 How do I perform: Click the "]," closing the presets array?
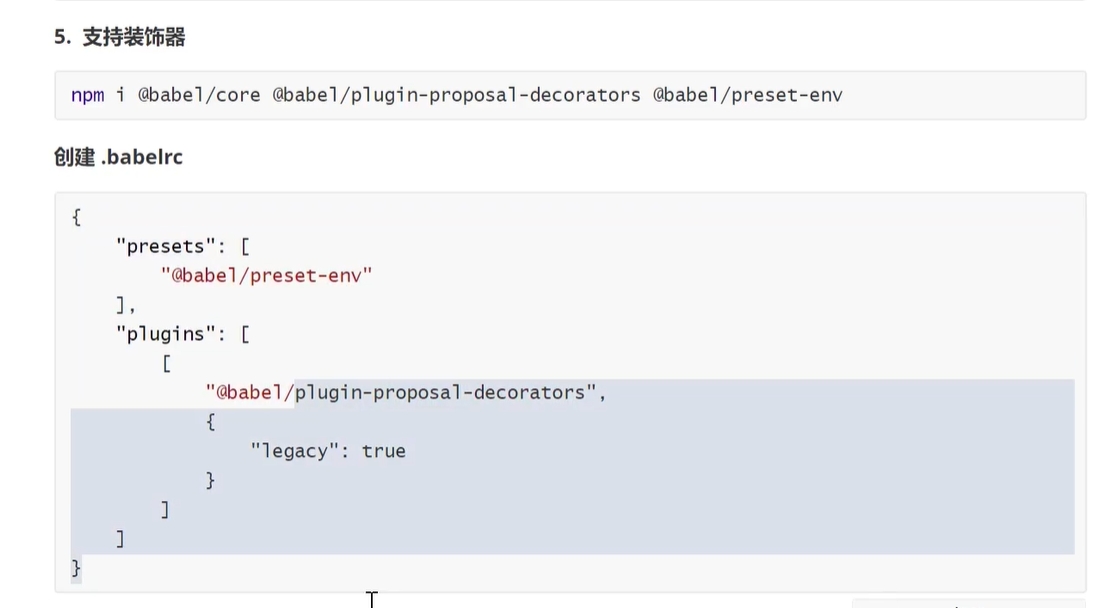click(x=125, y=304)
